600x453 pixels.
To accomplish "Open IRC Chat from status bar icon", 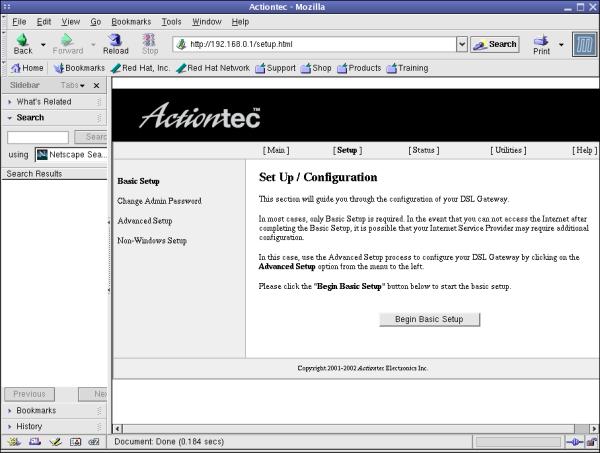I will pyautogui.click(x=94, y=442).
